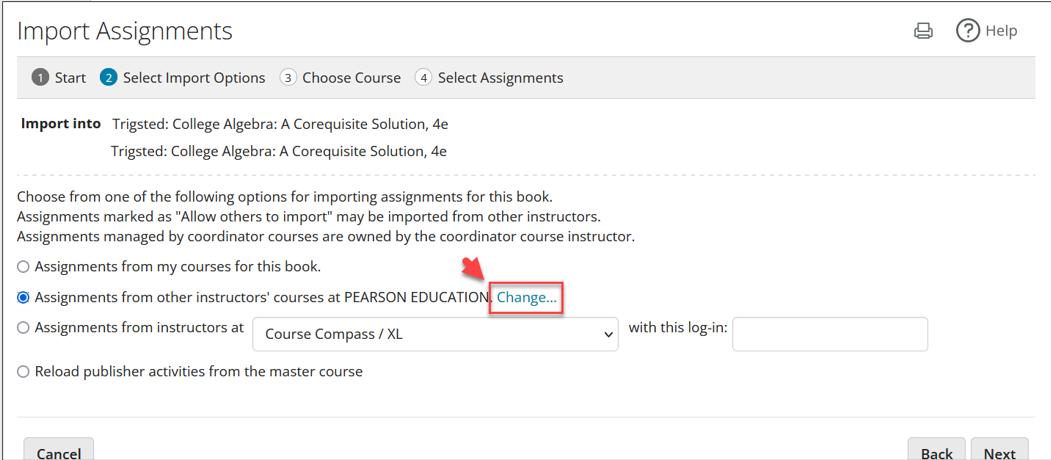Click step 4 number circle icon

click(423, 78)
